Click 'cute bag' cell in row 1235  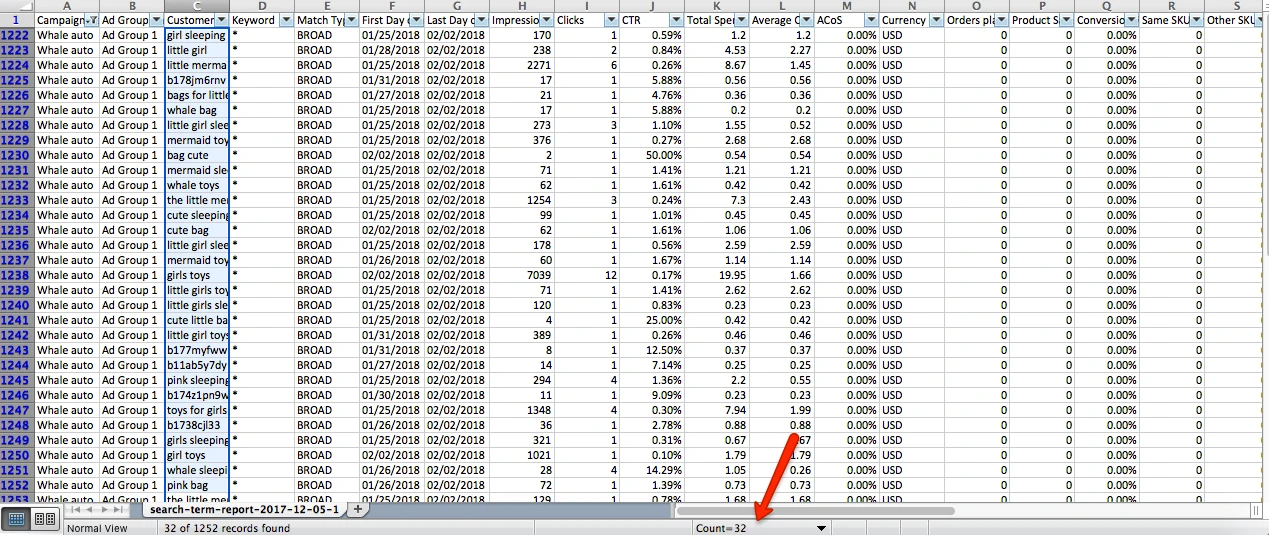pos(196,230)
